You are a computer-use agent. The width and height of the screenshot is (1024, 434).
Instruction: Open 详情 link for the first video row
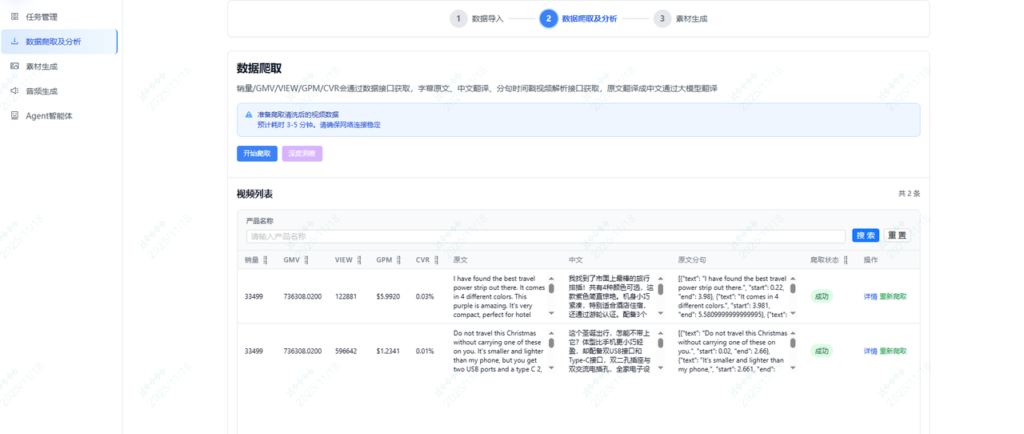[870, 296]
